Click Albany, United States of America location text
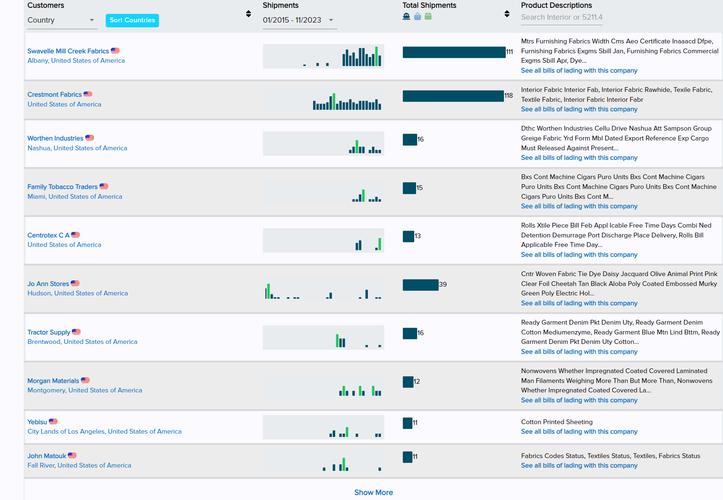 [x=76, y=60]
